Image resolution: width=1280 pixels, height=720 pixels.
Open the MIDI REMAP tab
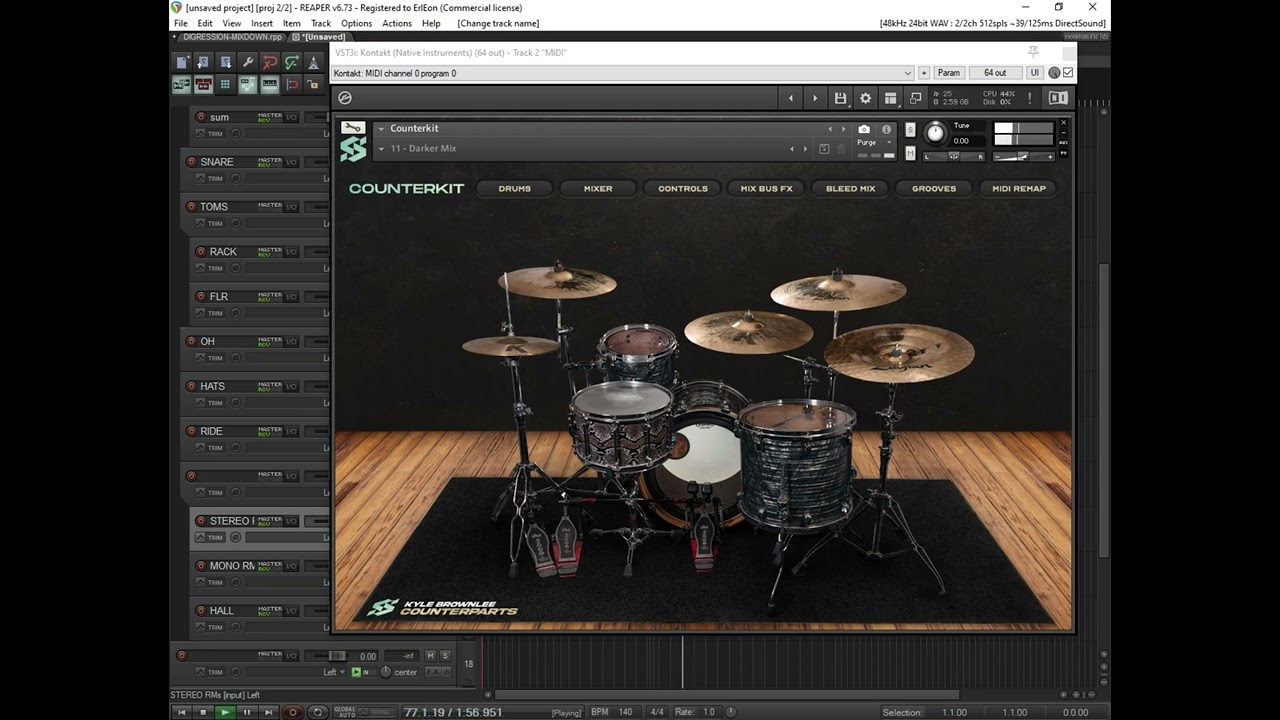tap(1018, 188)
